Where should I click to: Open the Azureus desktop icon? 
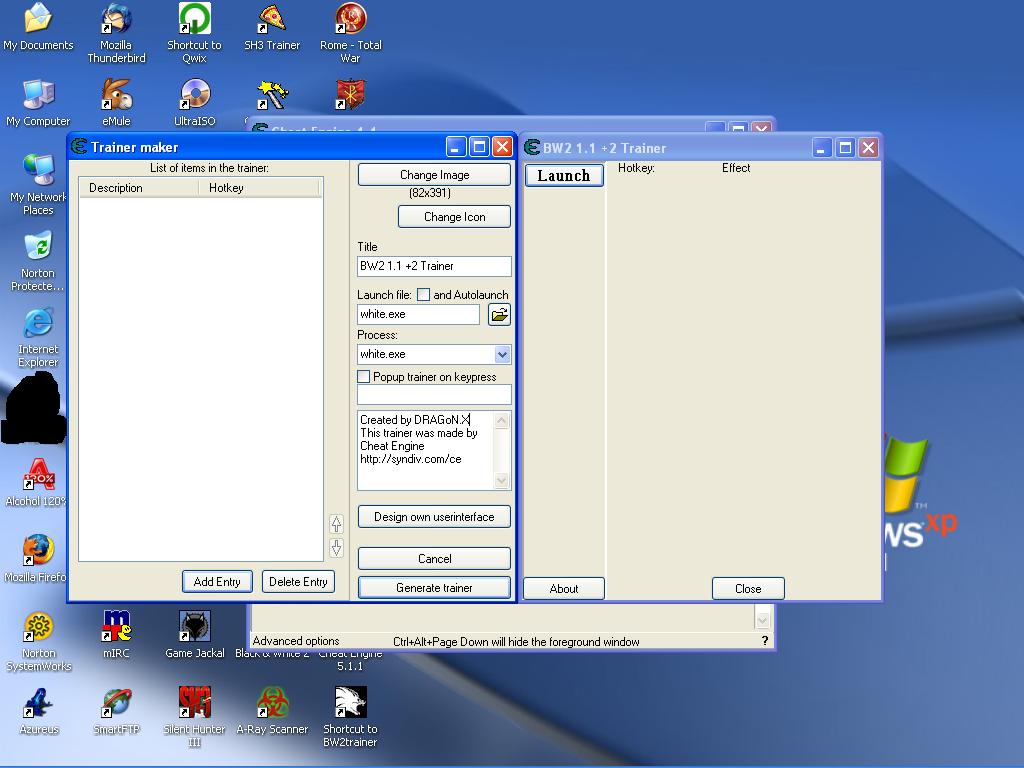pyautogui.click(x=38, y=704)
